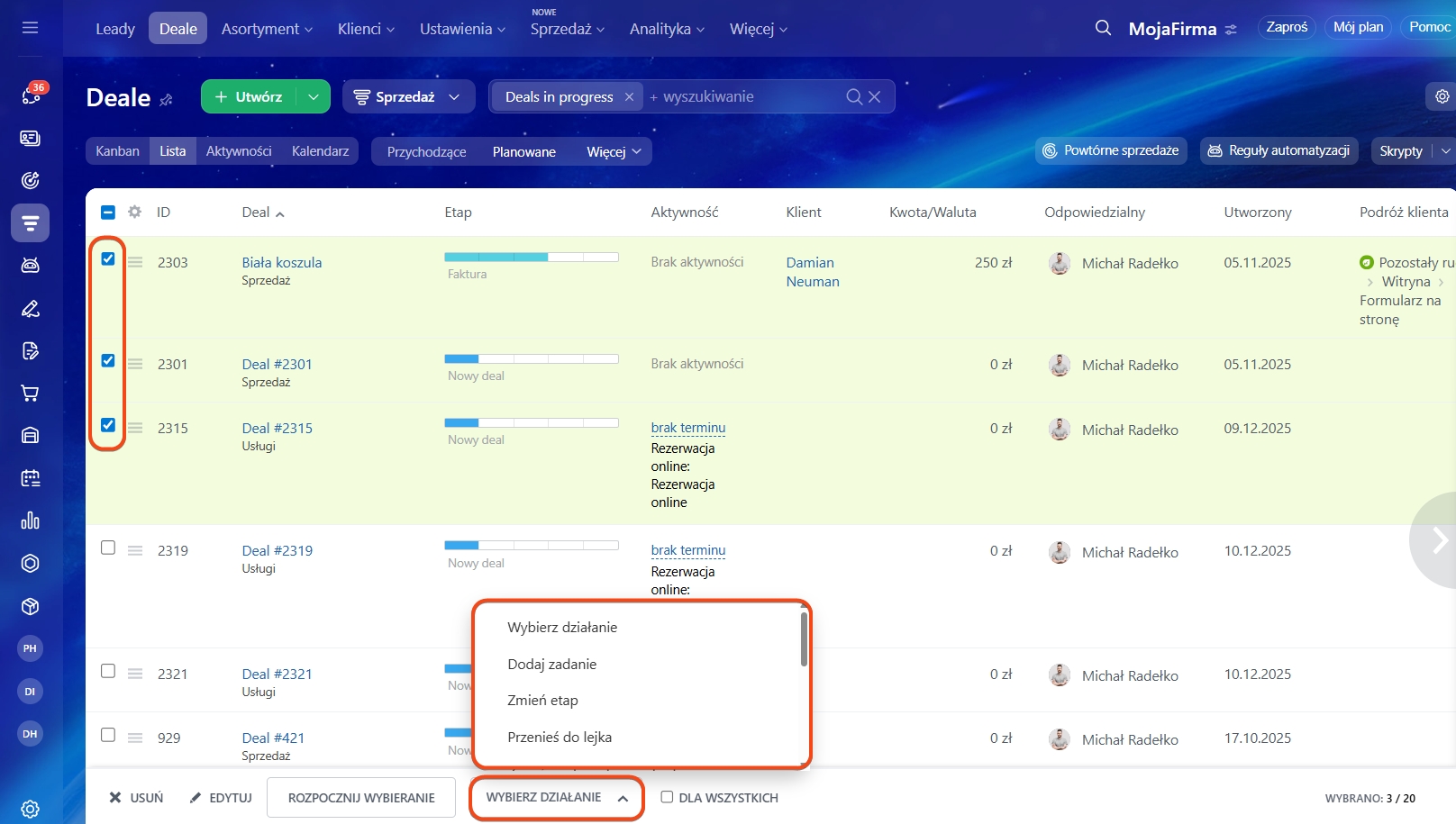
Task: Click the Usuń button in bottom bar
Action: click(136, 798)
